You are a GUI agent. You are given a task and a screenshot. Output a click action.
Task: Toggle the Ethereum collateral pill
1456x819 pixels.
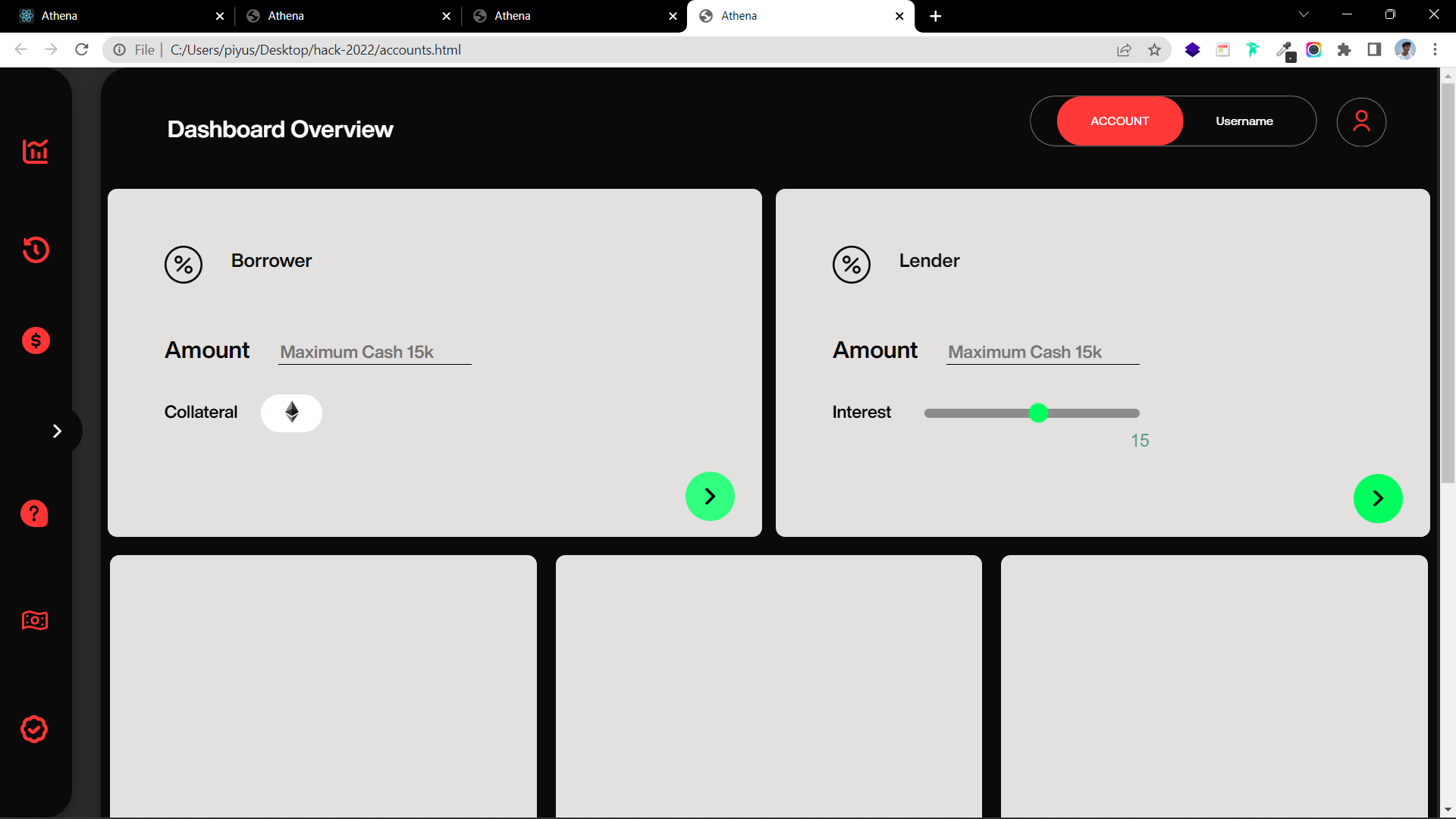[291, 413]
